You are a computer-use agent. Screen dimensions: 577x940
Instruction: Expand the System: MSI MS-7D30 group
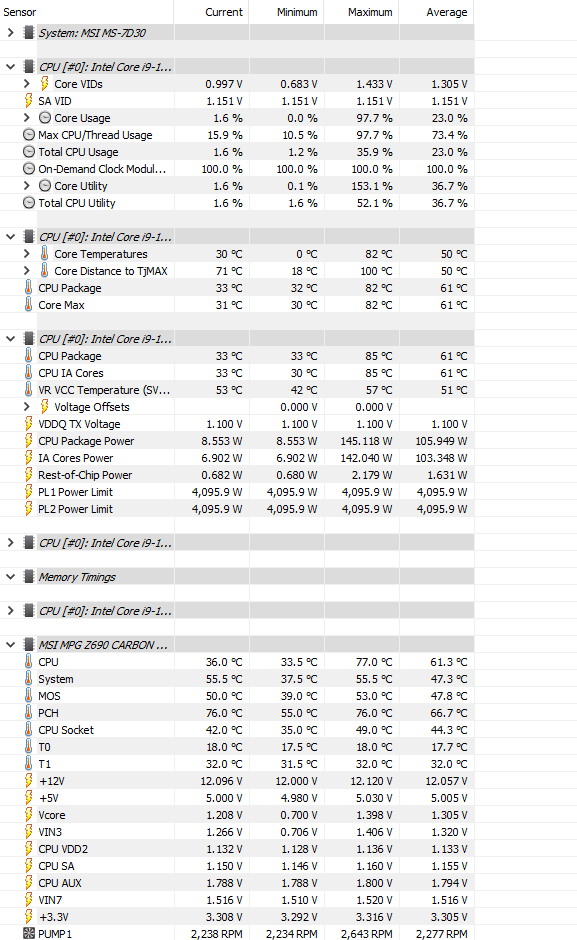tap(10, 32)
